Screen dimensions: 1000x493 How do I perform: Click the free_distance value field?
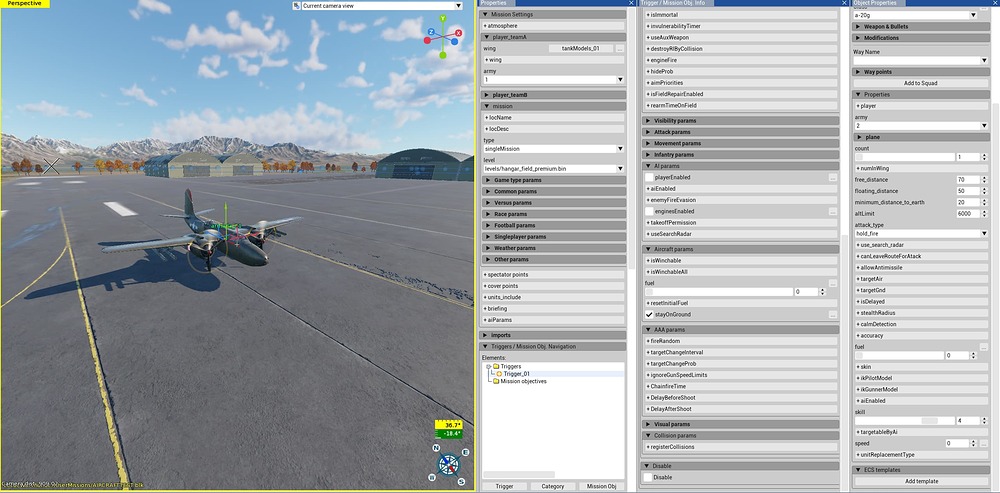tap(965, 180)
